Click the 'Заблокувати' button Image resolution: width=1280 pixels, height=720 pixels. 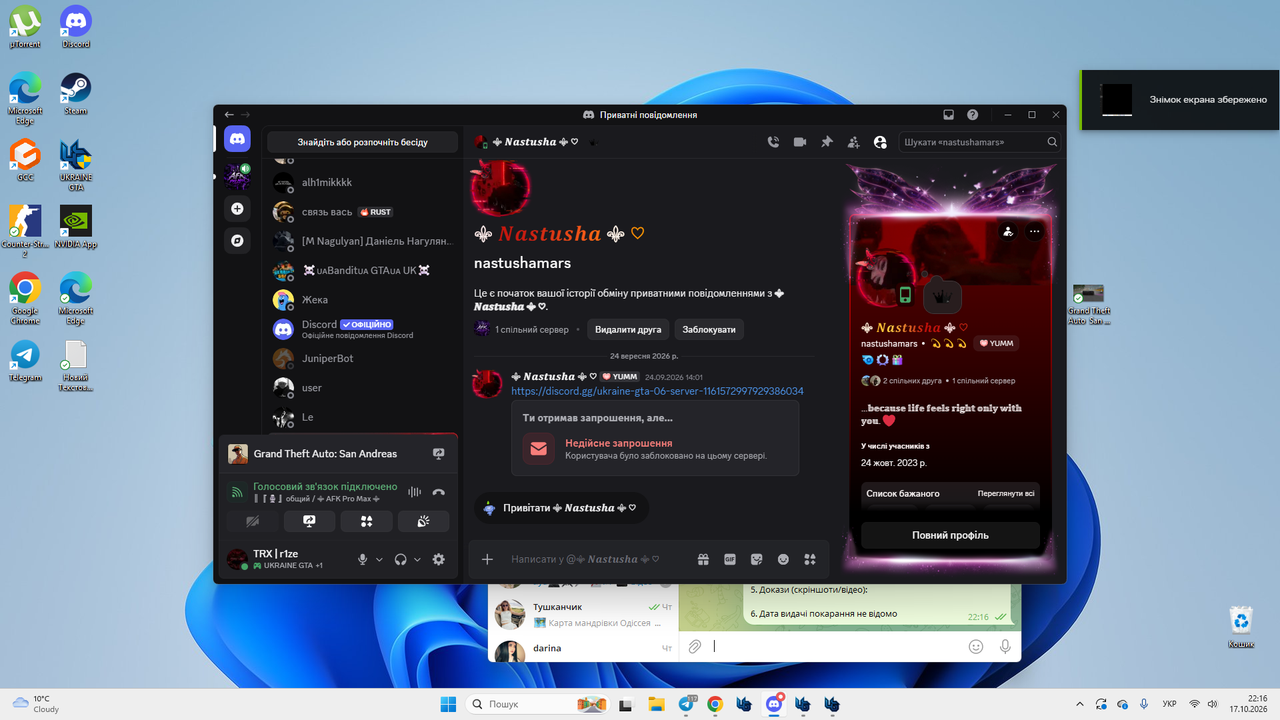(x=709, y=329)
